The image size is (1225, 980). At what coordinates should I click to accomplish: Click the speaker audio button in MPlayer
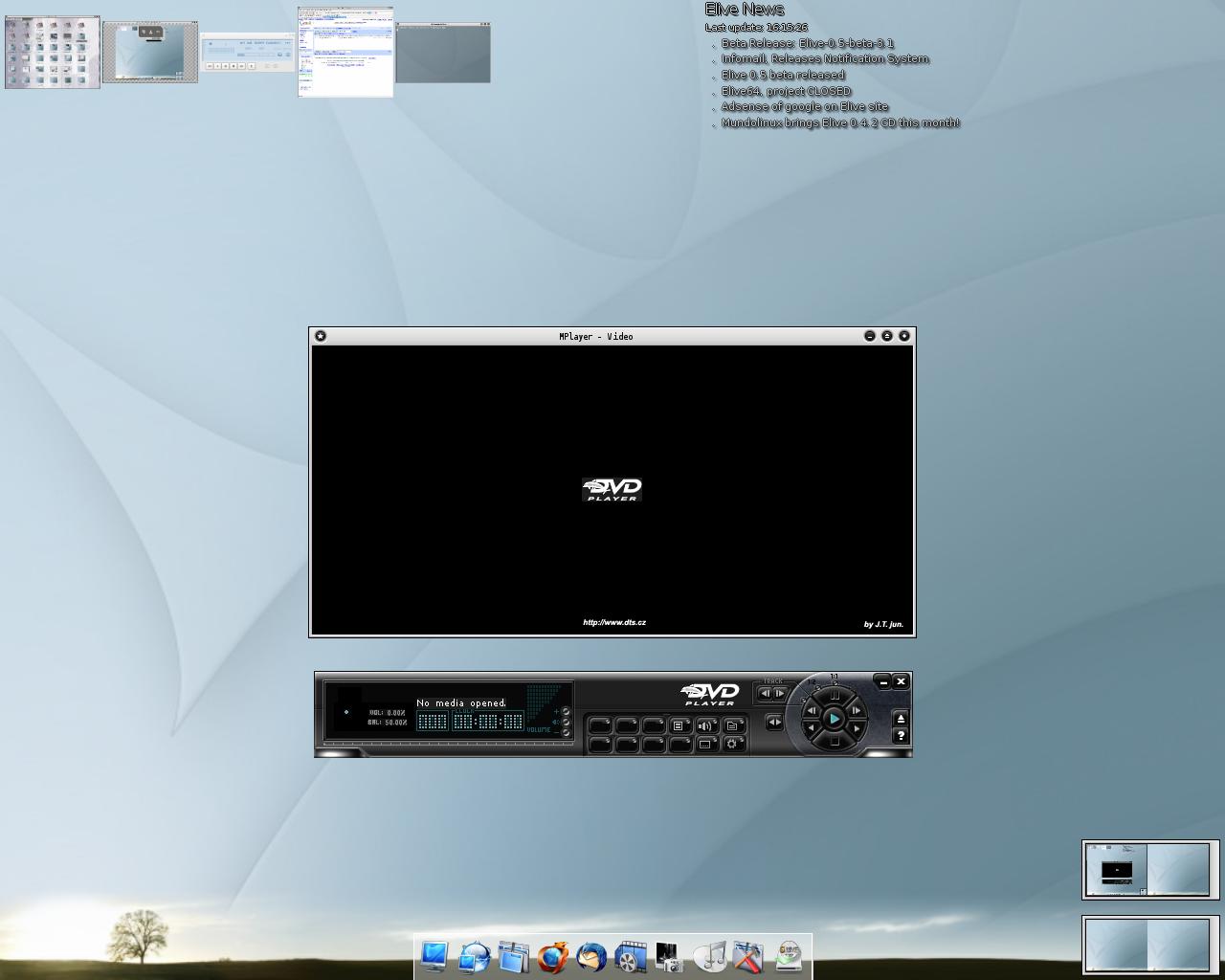[705, 725]
